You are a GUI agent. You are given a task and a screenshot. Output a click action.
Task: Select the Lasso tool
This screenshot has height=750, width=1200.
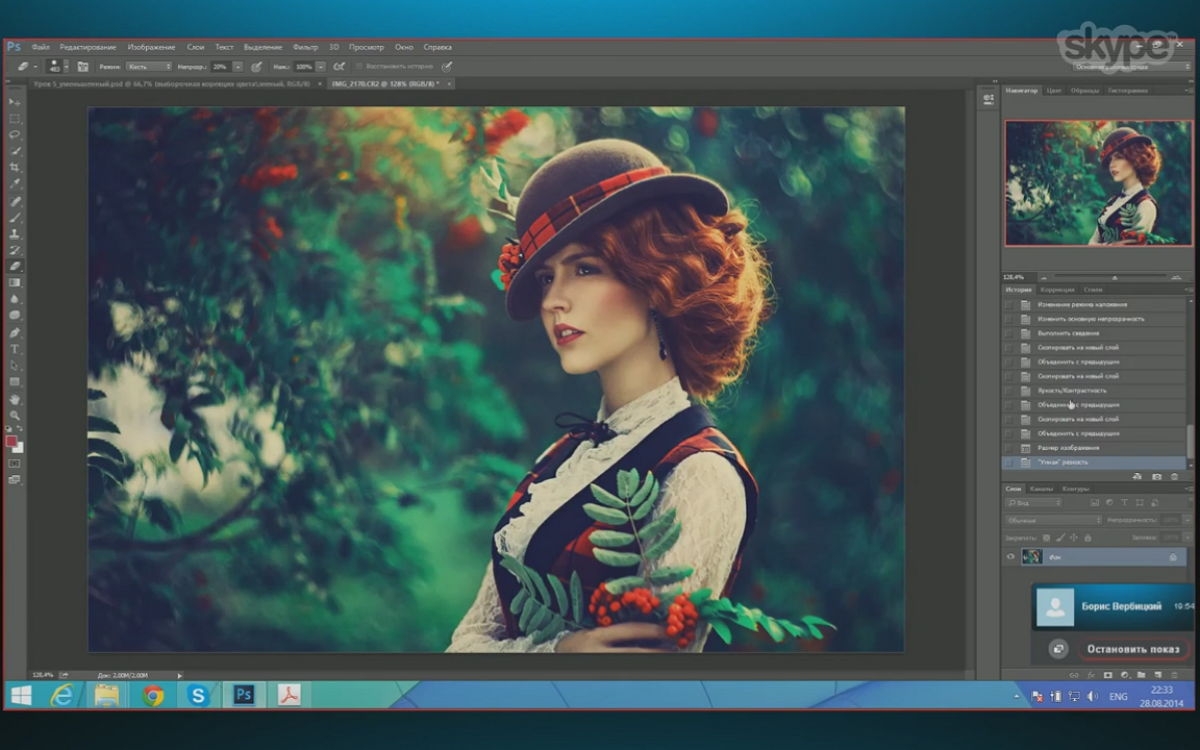coord(15,134)
